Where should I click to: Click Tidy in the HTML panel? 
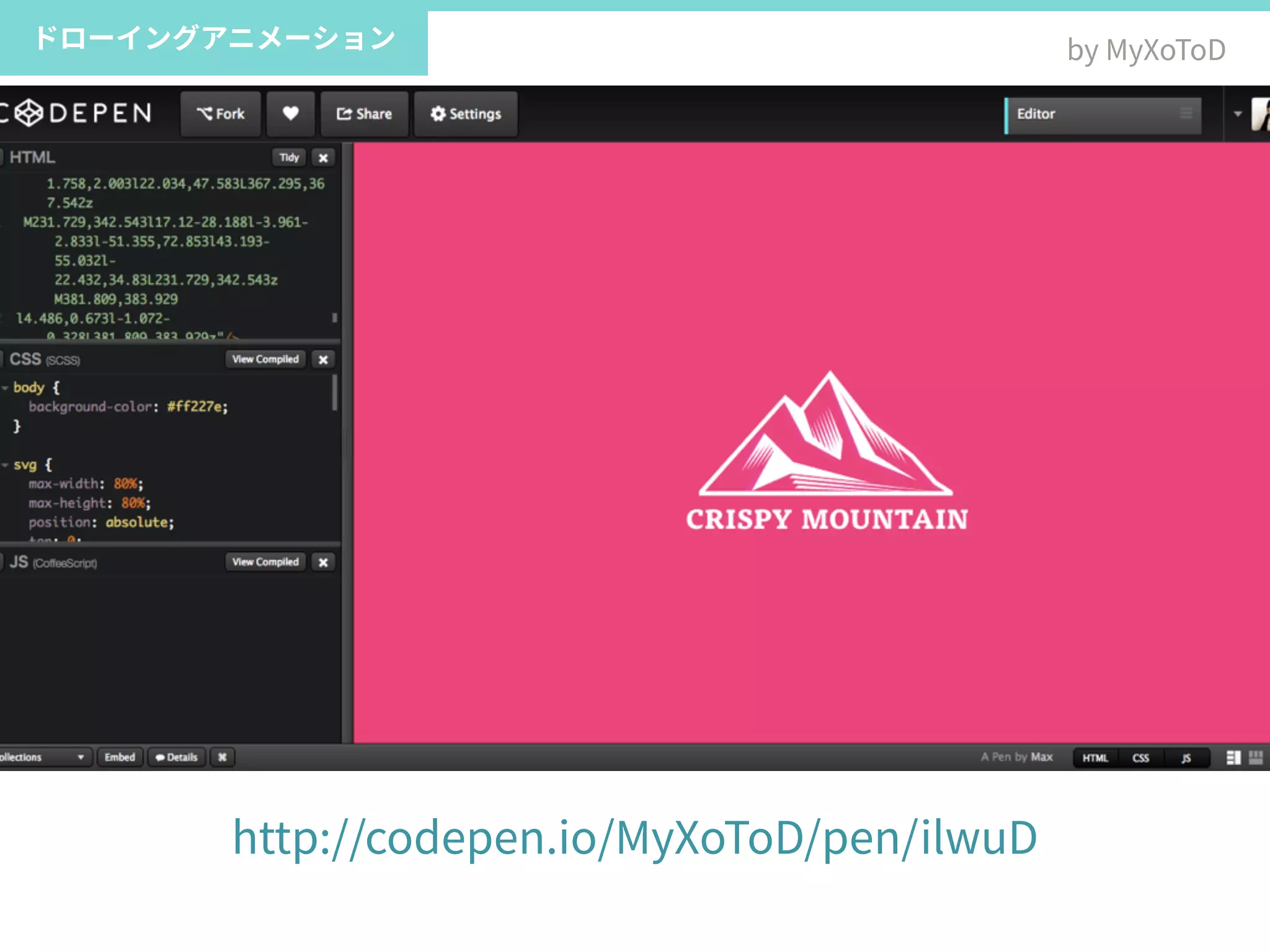click(289, 157)
